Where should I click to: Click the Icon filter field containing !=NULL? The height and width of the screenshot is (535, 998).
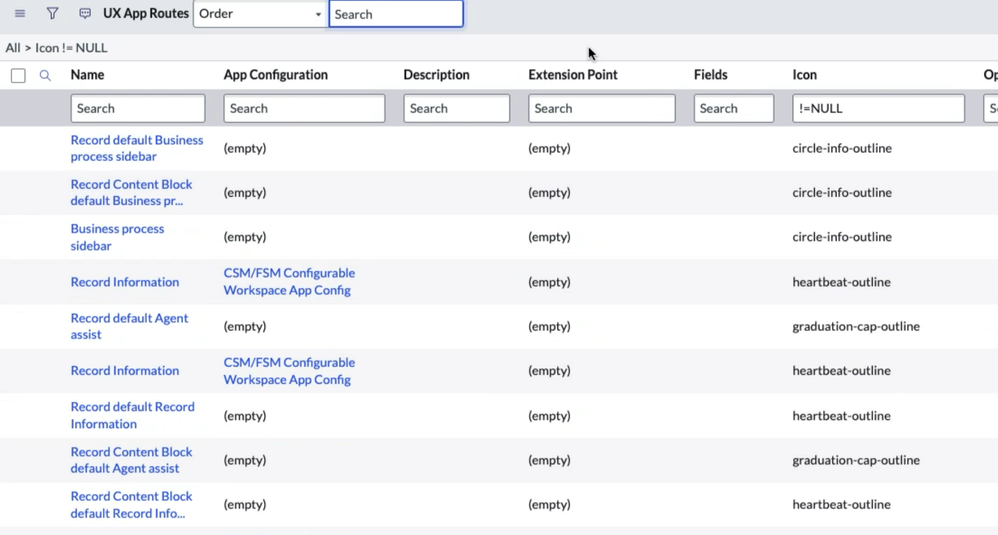coord(878,108)
